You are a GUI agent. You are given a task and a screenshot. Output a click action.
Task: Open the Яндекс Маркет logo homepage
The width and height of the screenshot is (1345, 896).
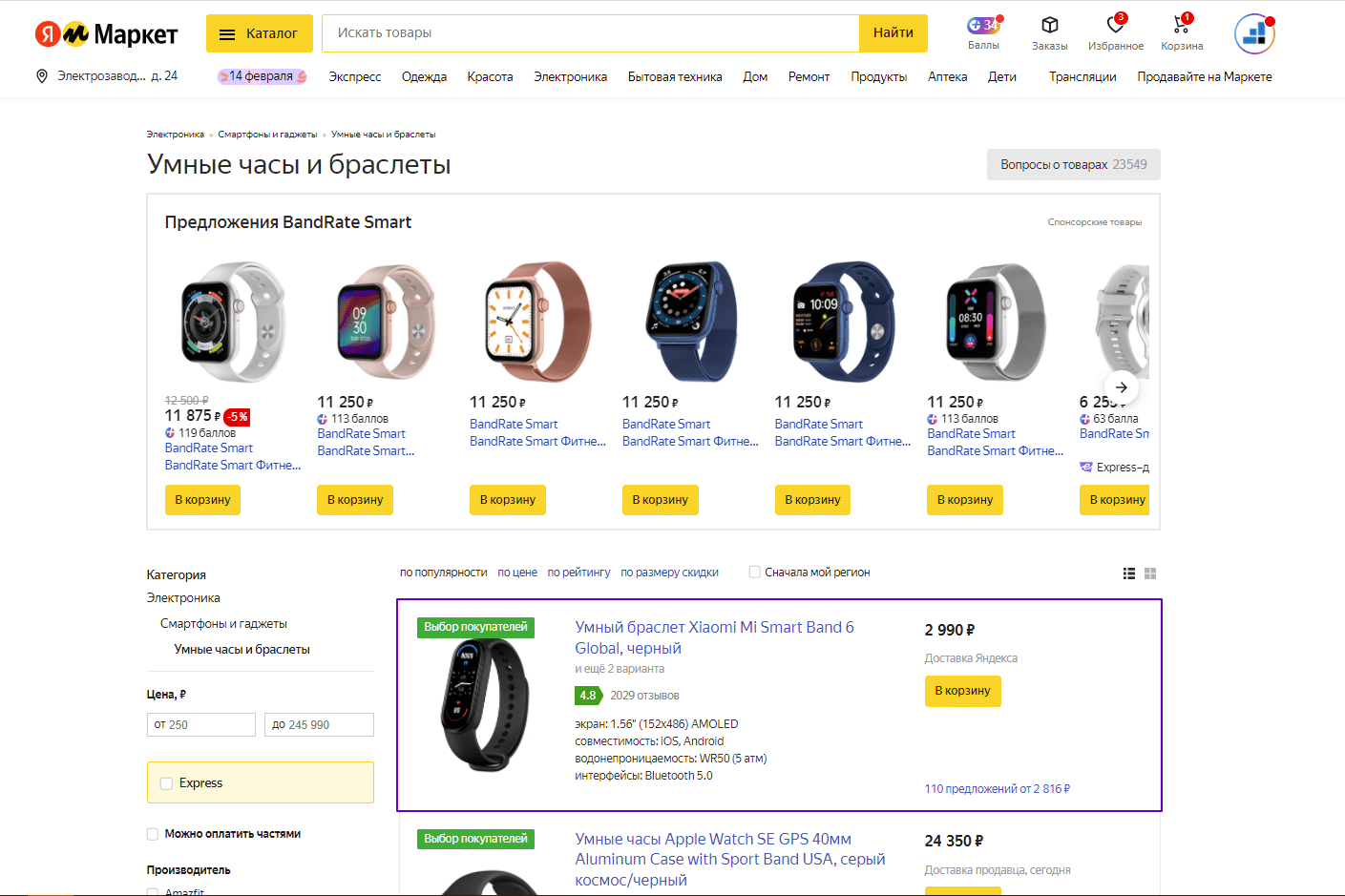106,34
